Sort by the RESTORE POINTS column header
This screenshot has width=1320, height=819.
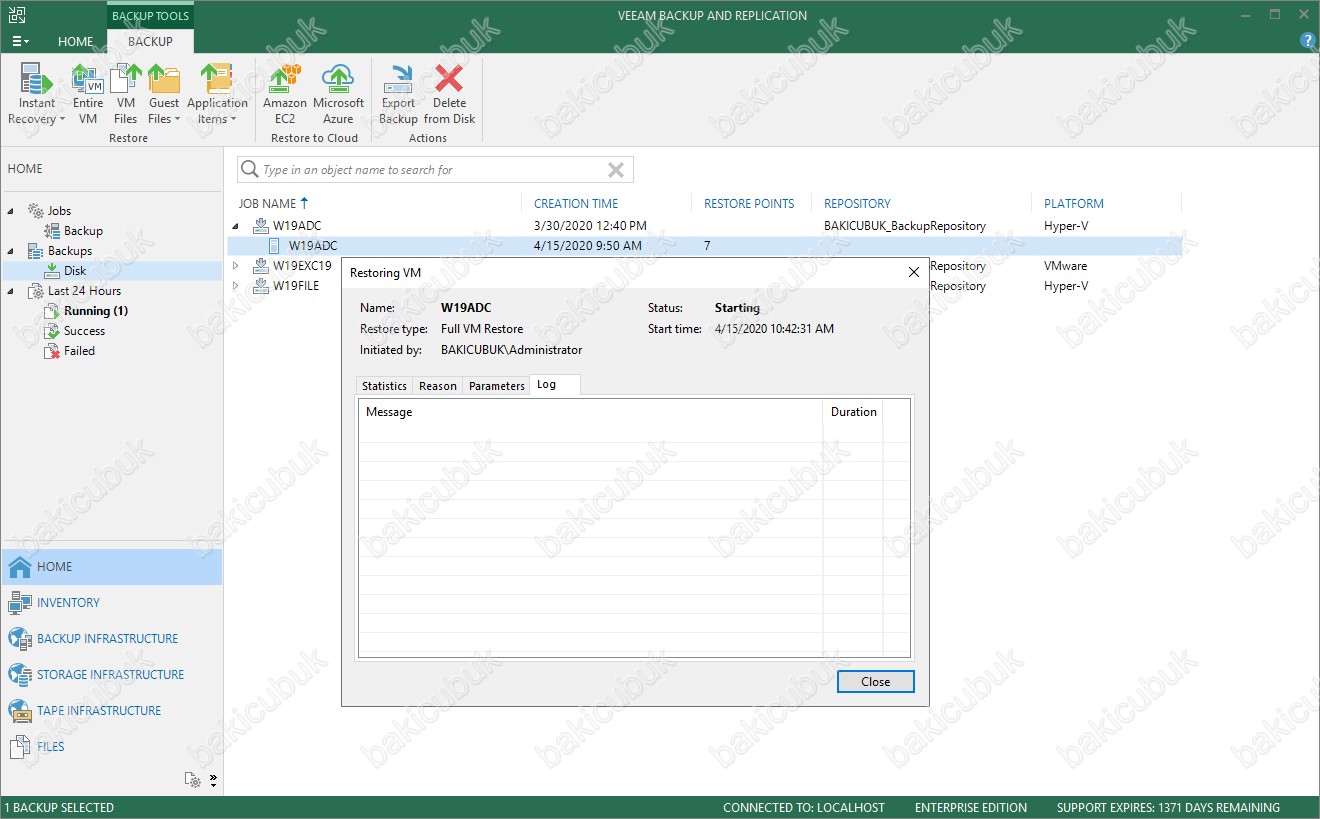pos(749,203)
